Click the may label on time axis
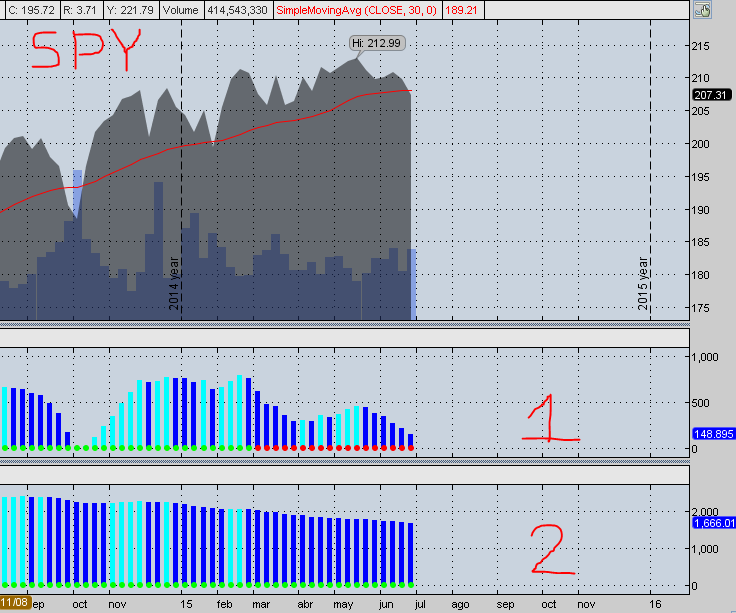Image resolution: width=736 pixels, height=613 pixels. coord(343,604)
